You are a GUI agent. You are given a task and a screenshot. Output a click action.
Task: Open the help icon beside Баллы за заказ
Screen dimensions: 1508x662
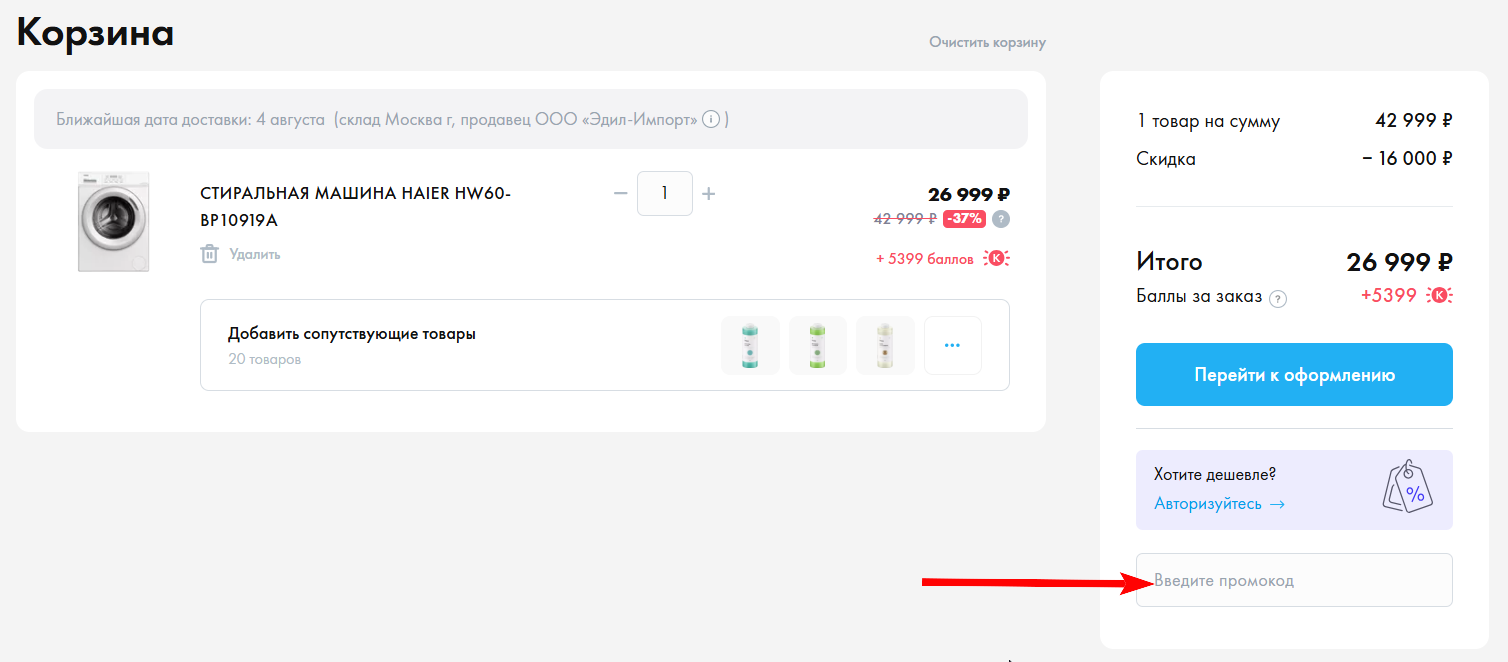pyautogui.click(x=1279, y=297)
